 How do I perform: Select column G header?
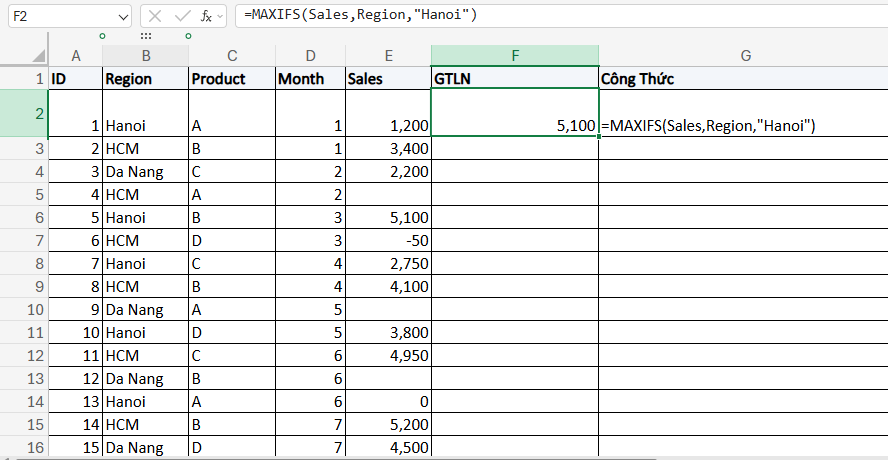coord(744,56)
